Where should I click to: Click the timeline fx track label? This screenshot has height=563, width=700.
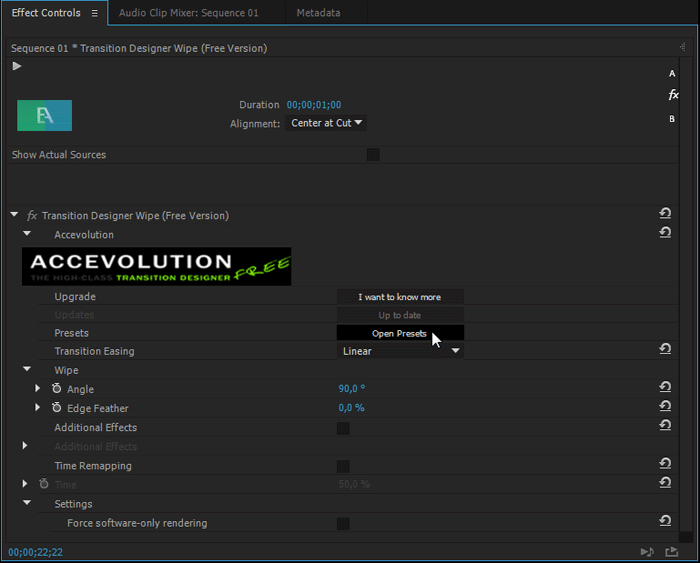[x=673, y=95]
